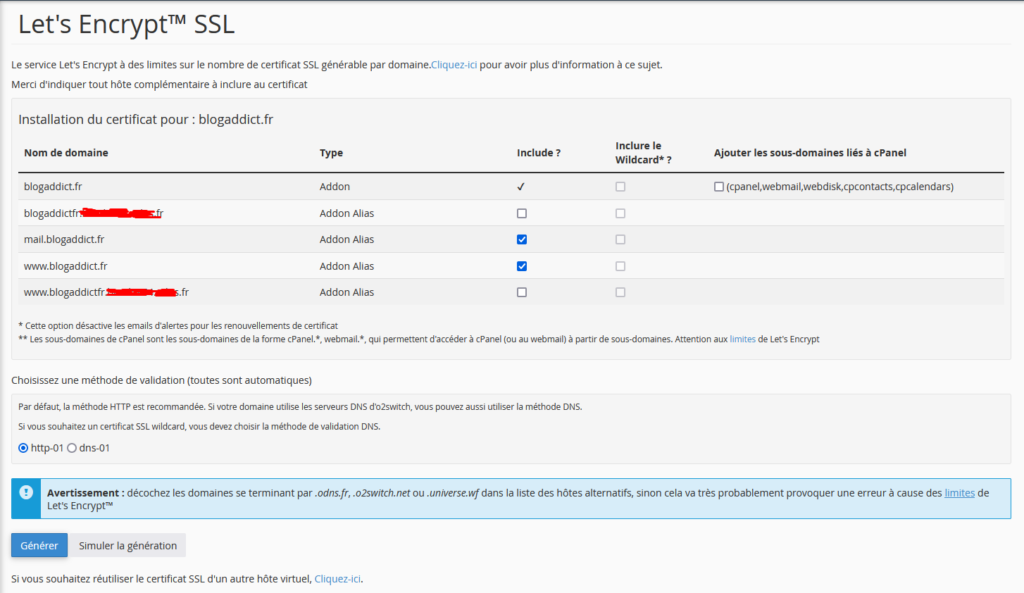Image resolution: width=1024 pixels, height=593 pixels.
Task: Enable wildcard for mail.blogaddict.fr row
Action: (x=620, y=240)
